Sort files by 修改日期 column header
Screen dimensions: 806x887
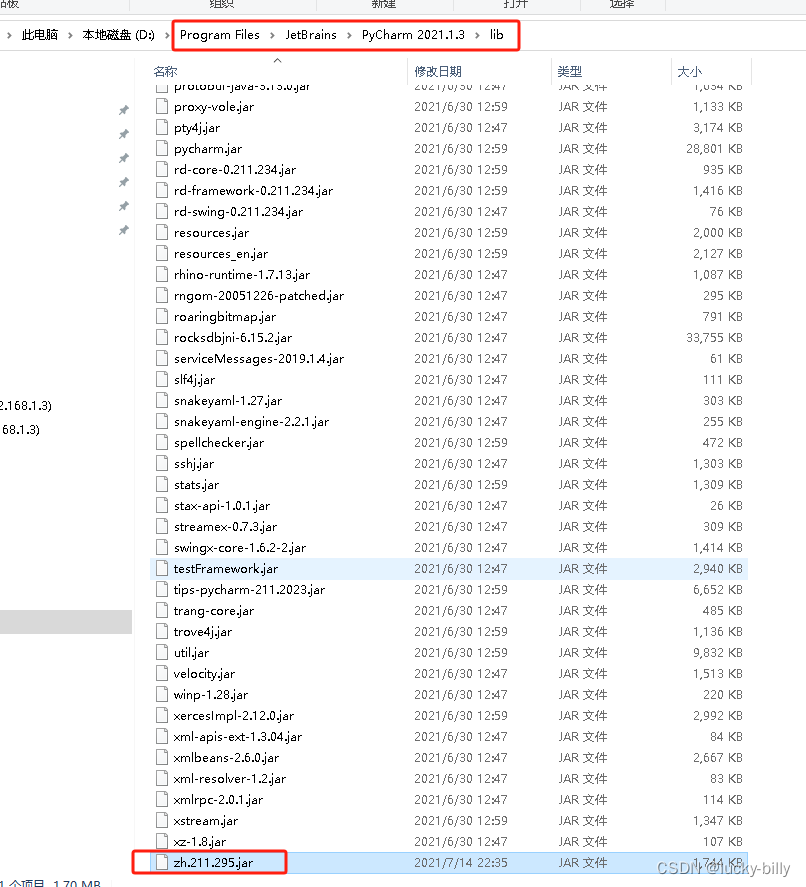[438, 71]
